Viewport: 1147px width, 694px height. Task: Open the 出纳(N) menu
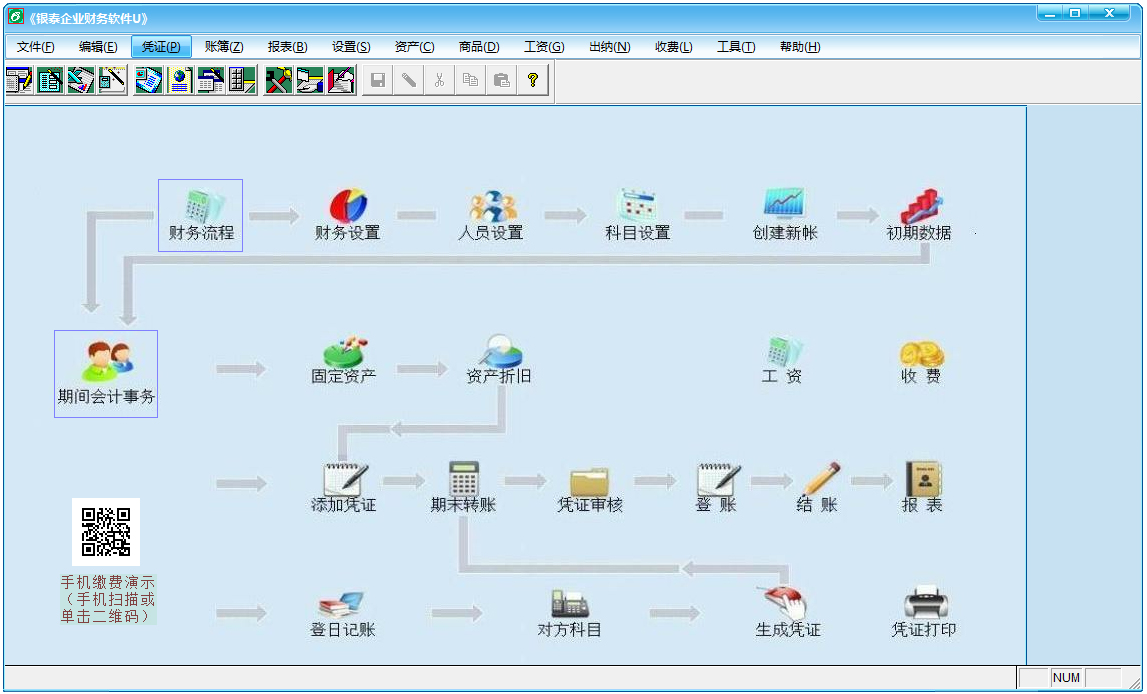609,47
